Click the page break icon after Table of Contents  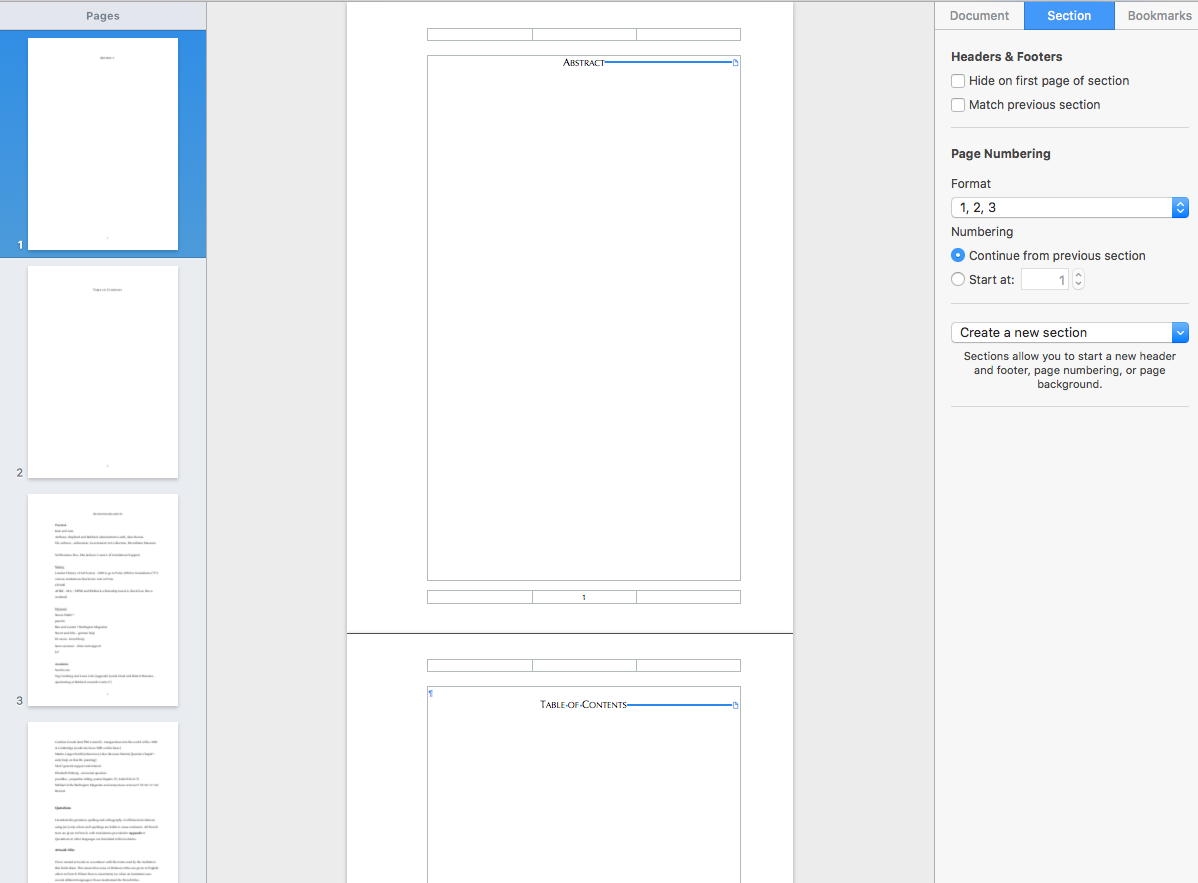(736, 705)
